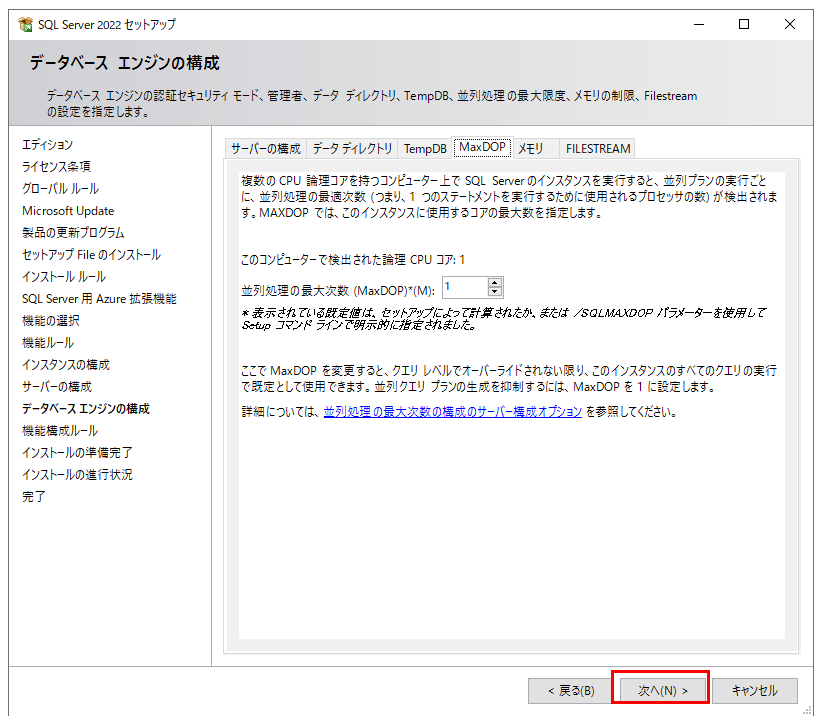Open the FILESTREAM tab
The width and height of the screenshot is (826, 727).
point(598,148)
